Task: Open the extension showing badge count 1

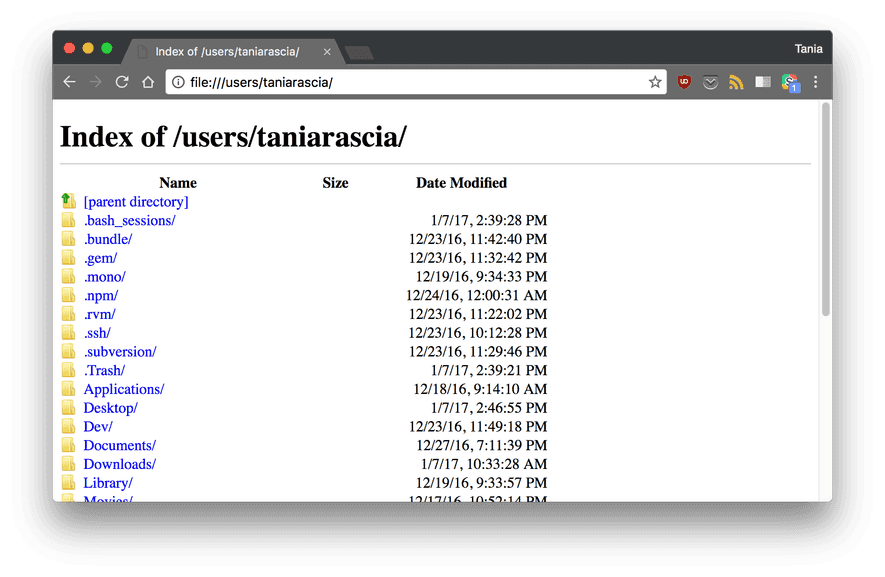Action: click(x=790, y=82)
